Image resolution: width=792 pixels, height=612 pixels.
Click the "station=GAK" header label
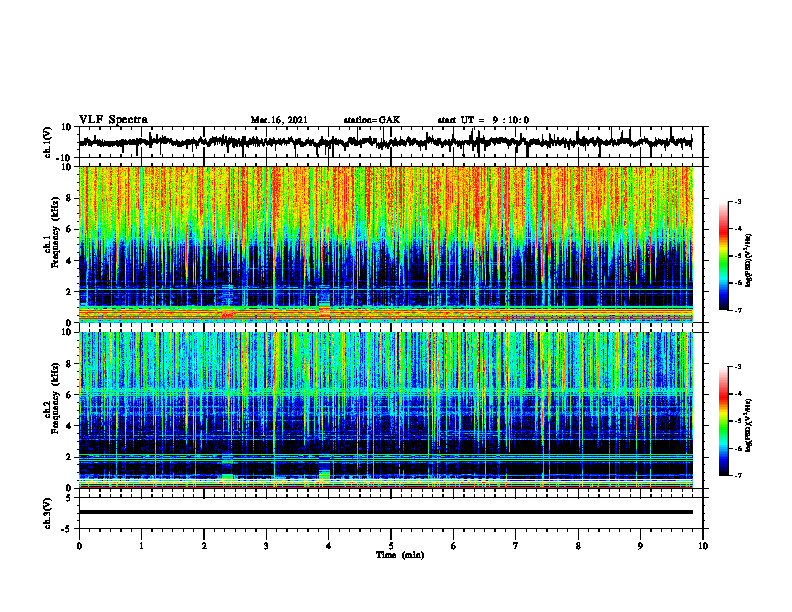(x=372, y=120)
